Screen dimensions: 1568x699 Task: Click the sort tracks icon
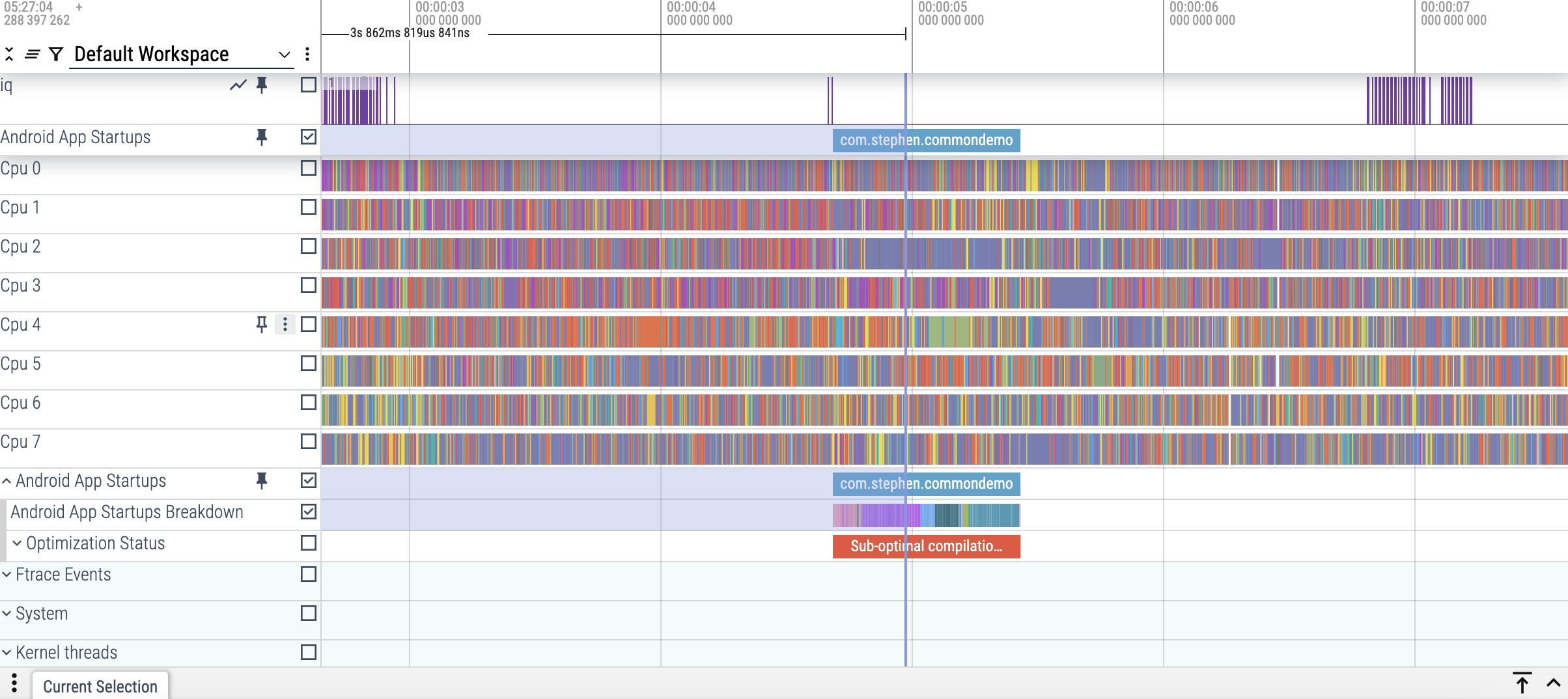pos(32,54)
